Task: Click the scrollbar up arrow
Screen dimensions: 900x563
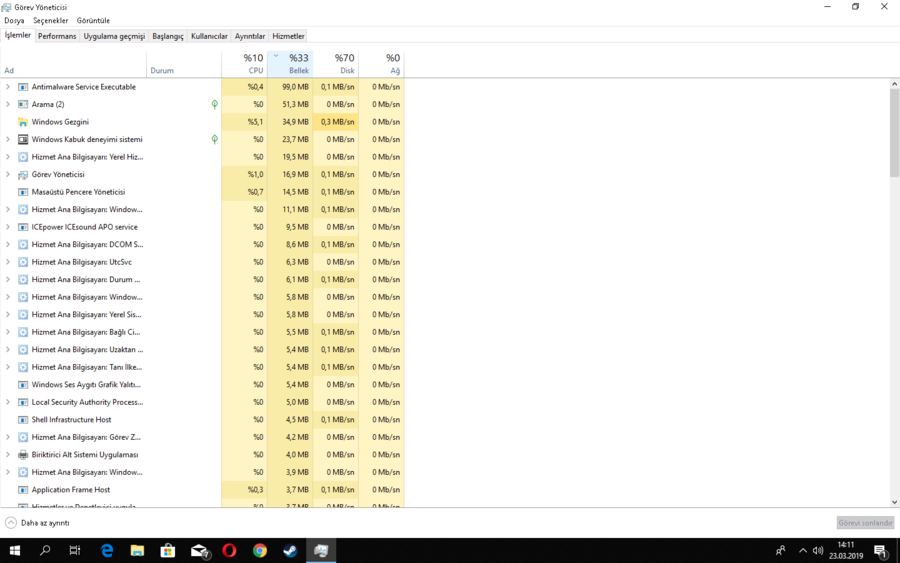Action: pos(894,84)
